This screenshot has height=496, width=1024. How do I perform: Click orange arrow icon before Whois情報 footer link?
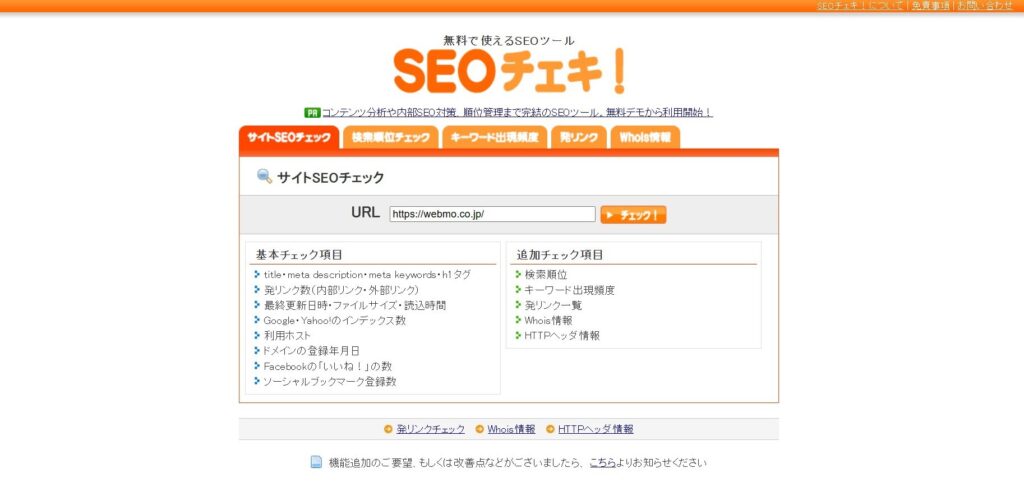point(480,429)
